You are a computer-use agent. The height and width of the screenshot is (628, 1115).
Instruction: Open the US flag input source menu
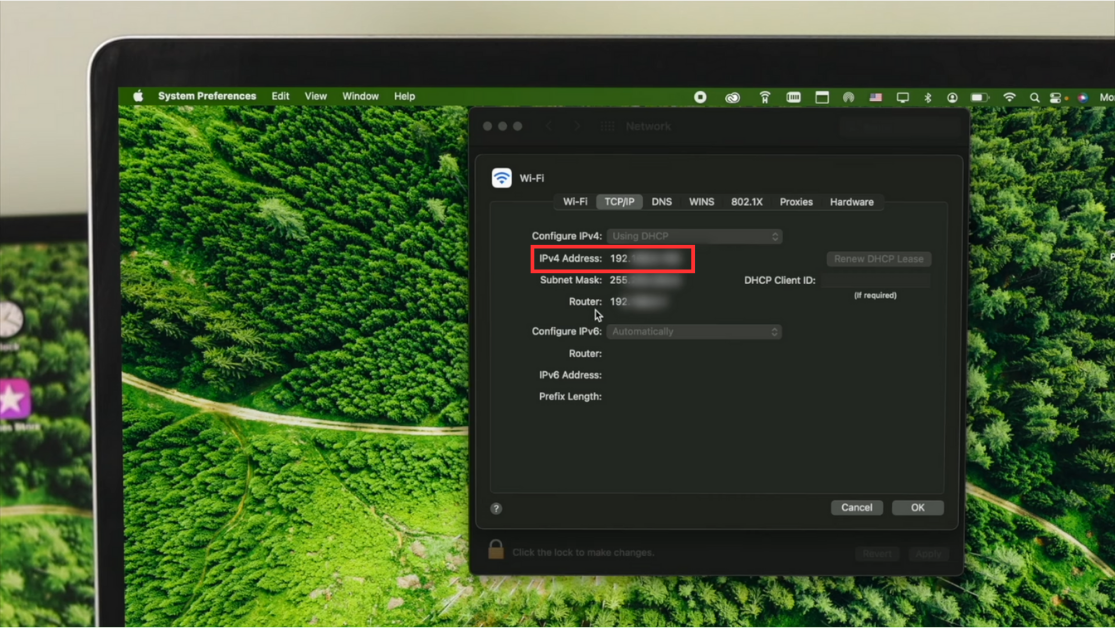click(875, 97)
